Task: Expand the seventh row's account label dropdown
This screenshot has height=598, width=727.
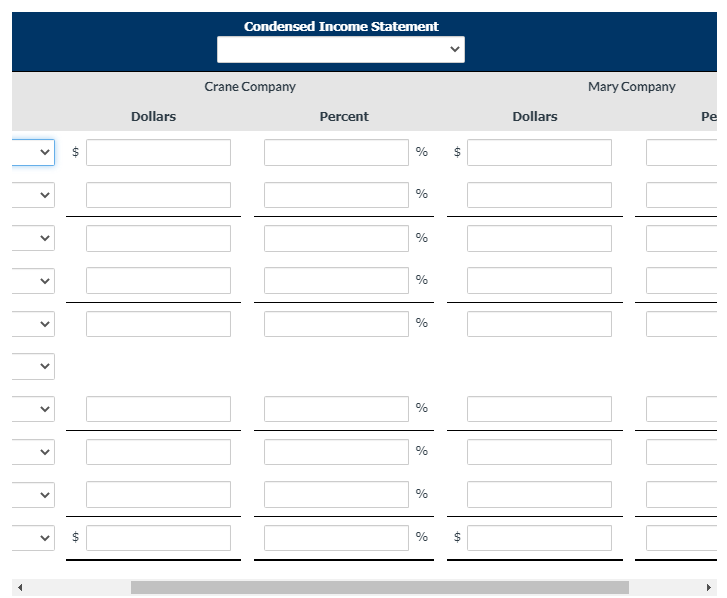Action: [x=33, y=409]
